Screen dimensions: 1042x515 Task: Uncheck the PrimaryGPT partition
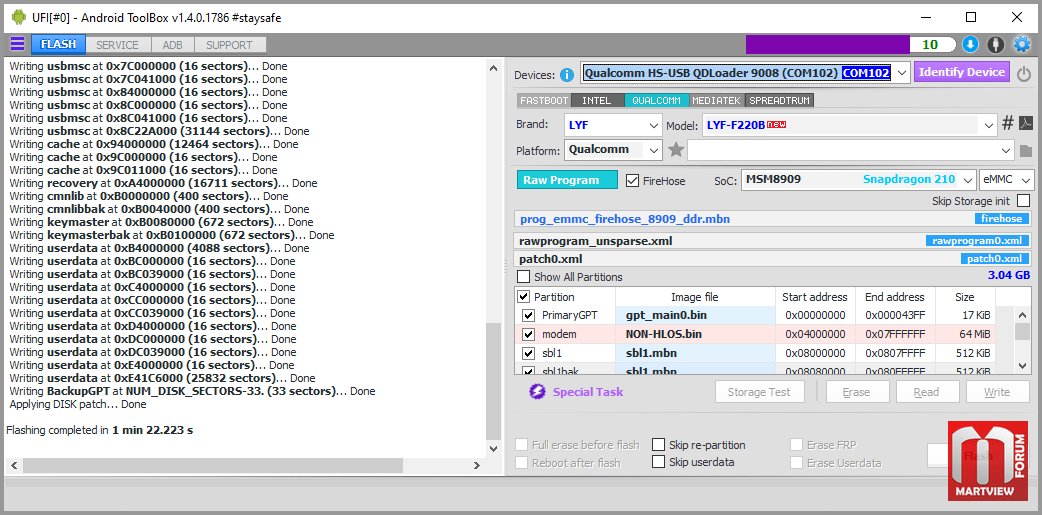(529, 316)
